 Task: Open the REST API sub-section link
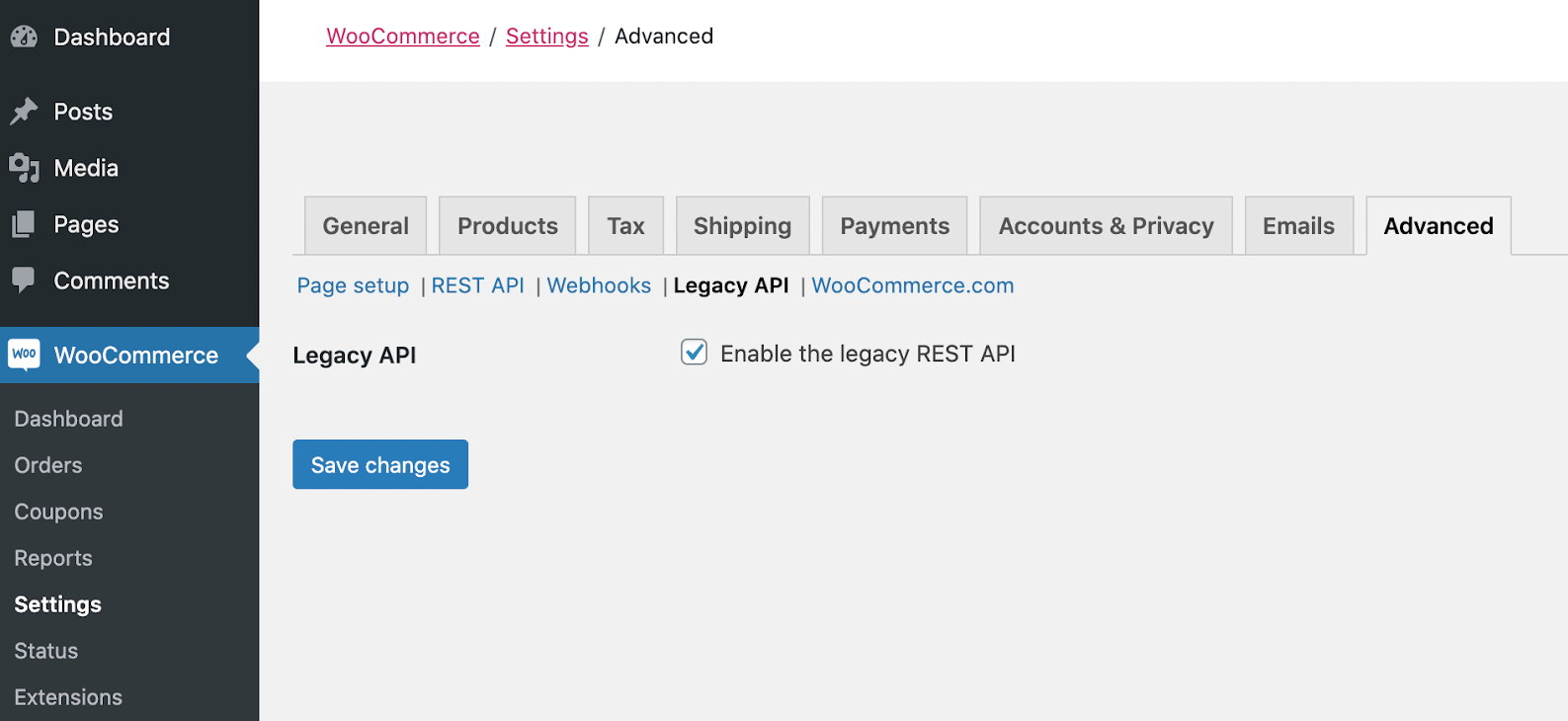click(478, 285)
